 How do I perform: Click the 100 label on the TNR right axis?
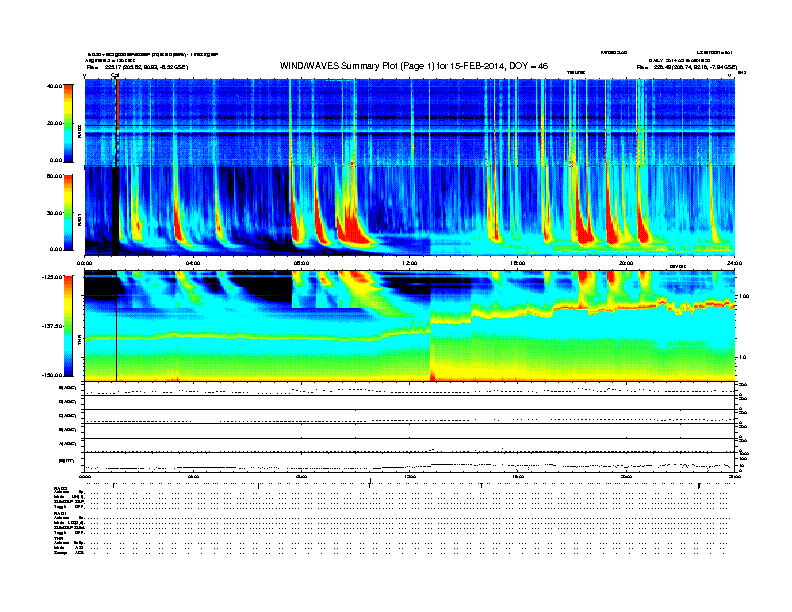click(x=744, y=296)
